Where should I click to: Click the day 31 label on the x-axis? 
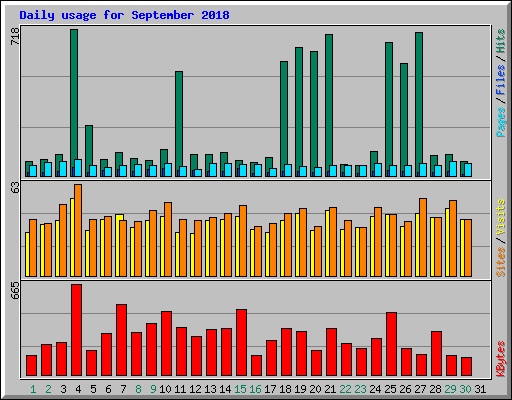pyautogui.click(x=480, y=389)
